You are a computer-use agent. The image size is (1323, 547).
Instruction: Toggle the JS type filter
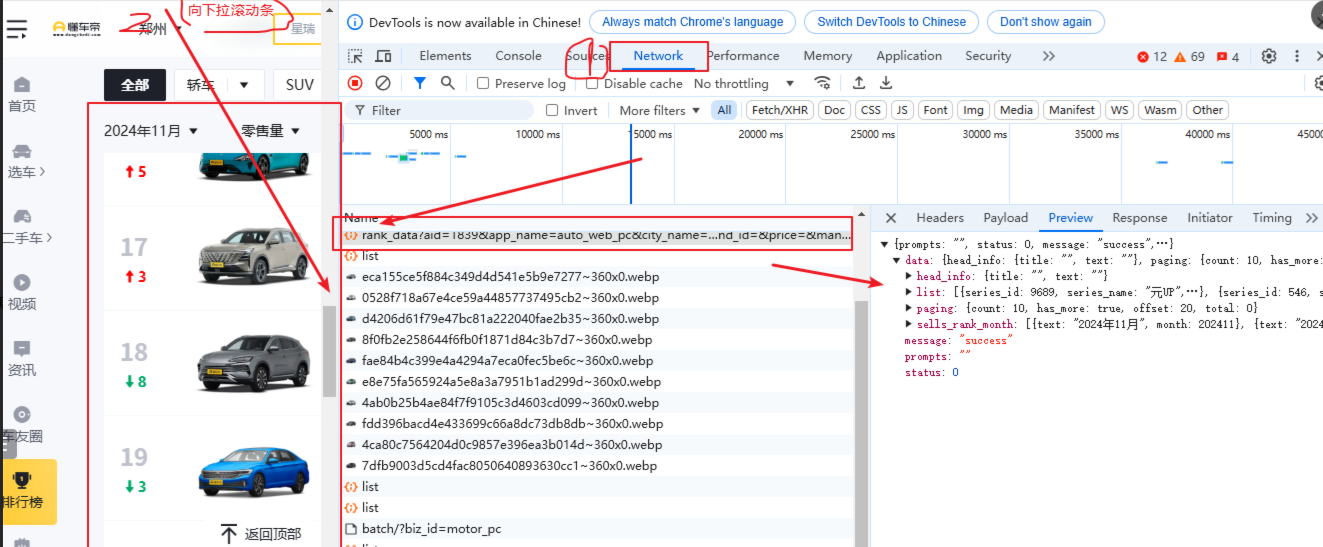click(x=902, y=110)
